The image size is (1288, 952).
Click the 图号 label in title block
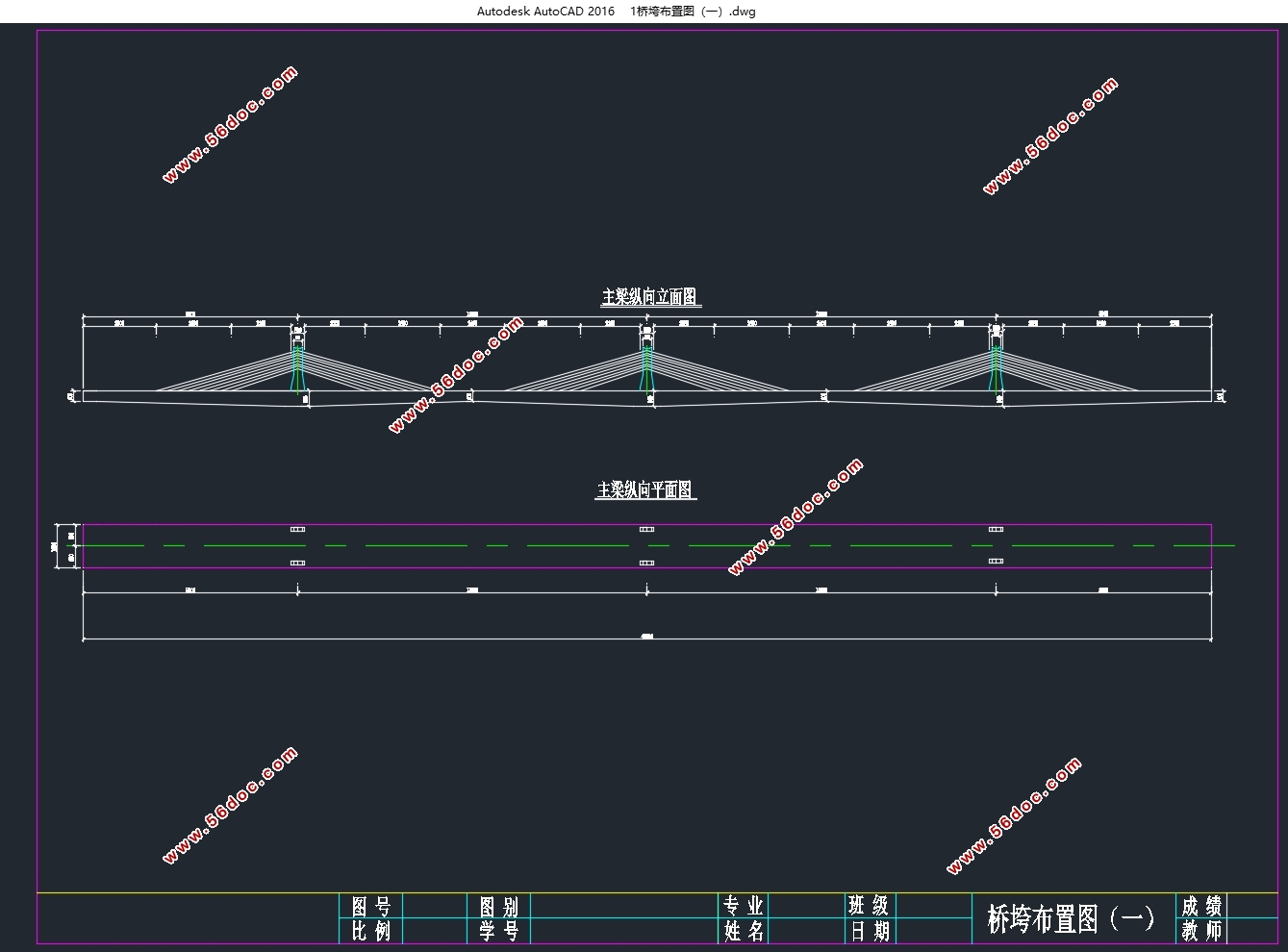click(371, 906)
